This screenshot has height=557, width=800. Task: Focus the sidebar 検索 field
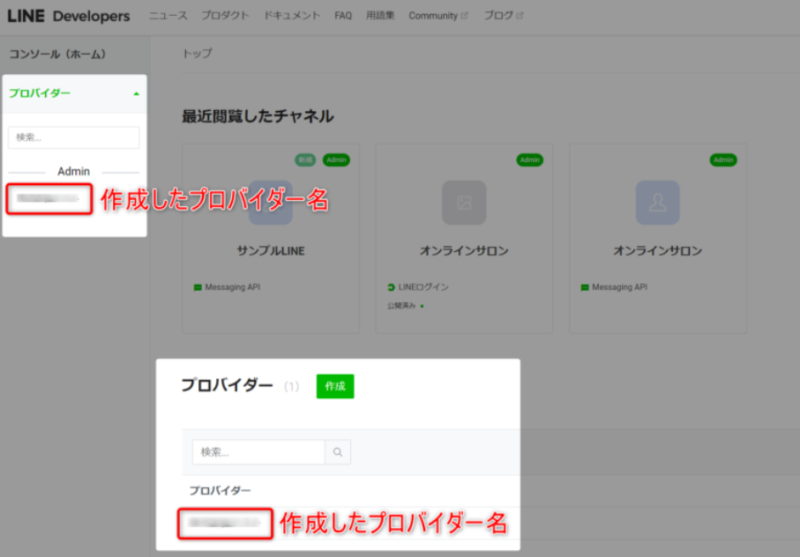pyautogui.click(x=73, y=138)
